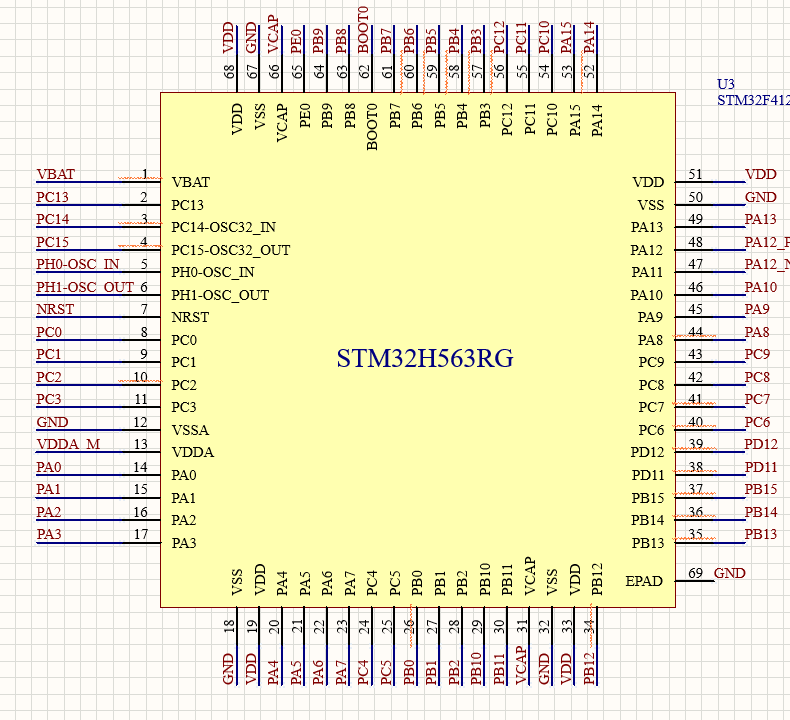The image size is (790, 720).
Task: Select the VDD net label above pin 68
Action: point(228,38)
